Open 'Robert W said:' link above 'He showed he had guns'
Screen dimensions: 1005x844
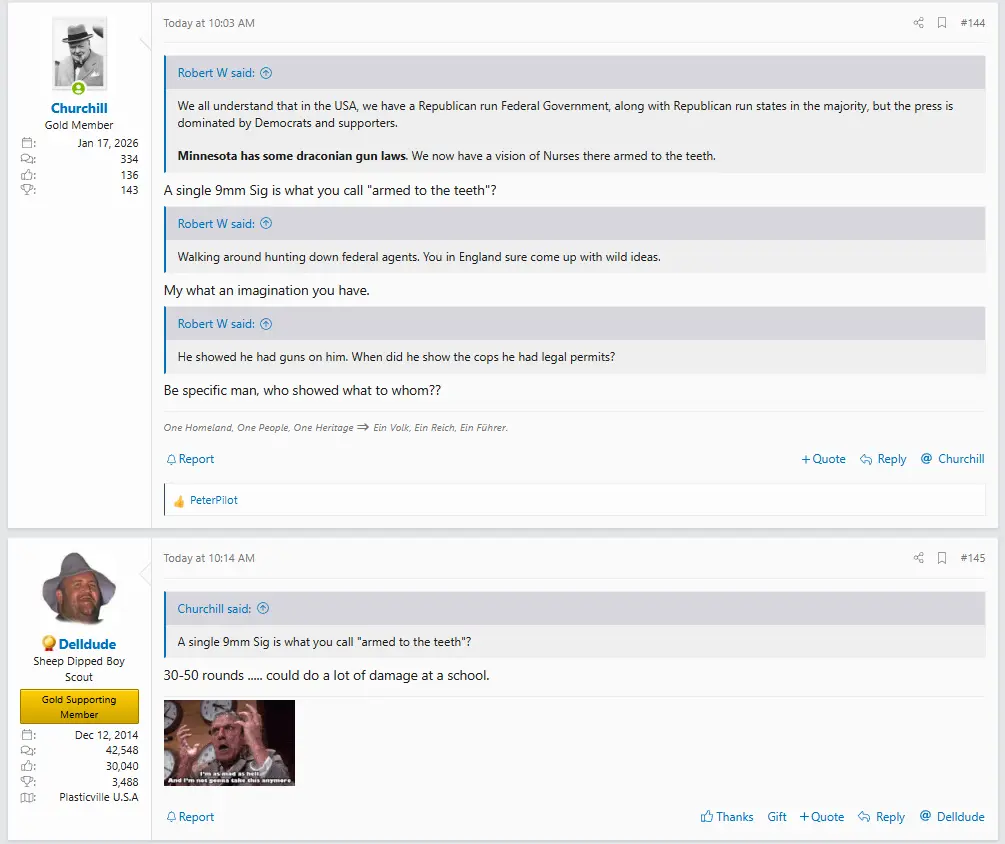pyautogui.click(x=216, y=324)
